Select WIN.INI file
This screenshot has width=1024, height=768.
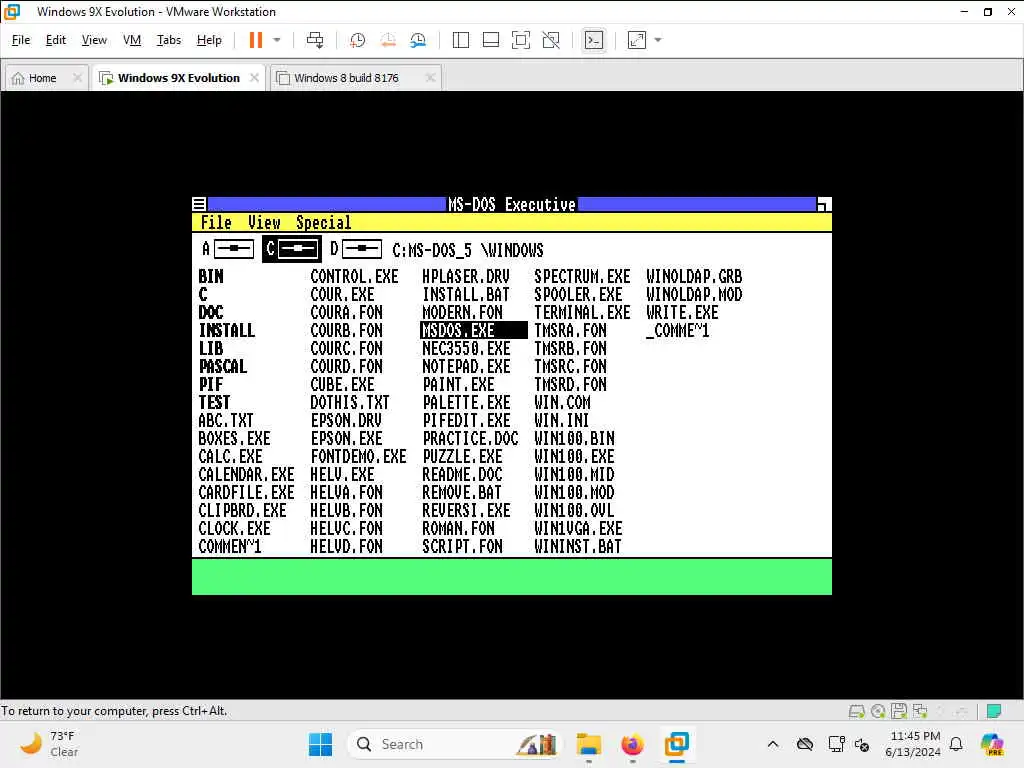562,421
